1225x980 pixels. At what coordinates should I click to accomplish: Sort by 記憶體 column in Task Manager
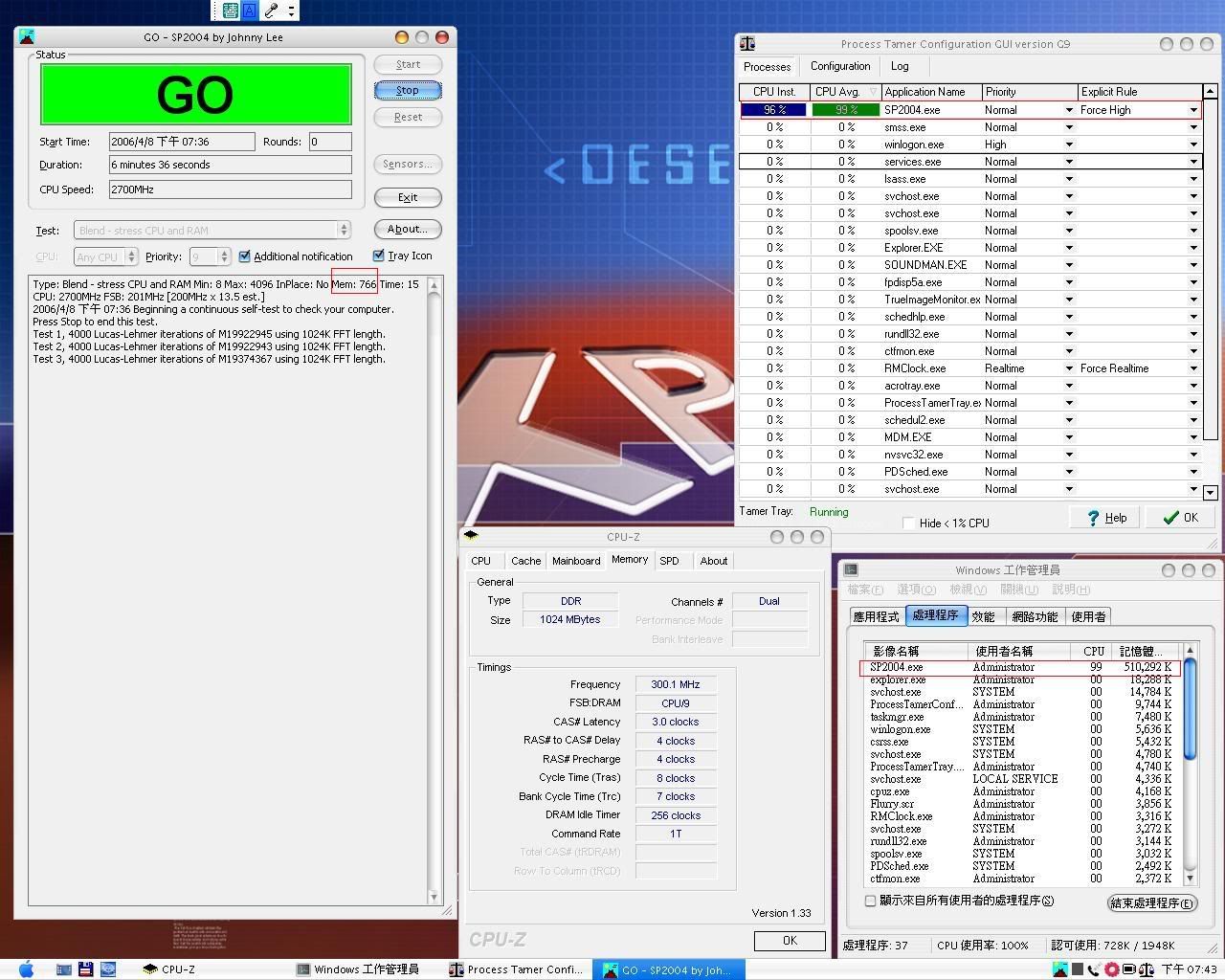point(1144,651)
